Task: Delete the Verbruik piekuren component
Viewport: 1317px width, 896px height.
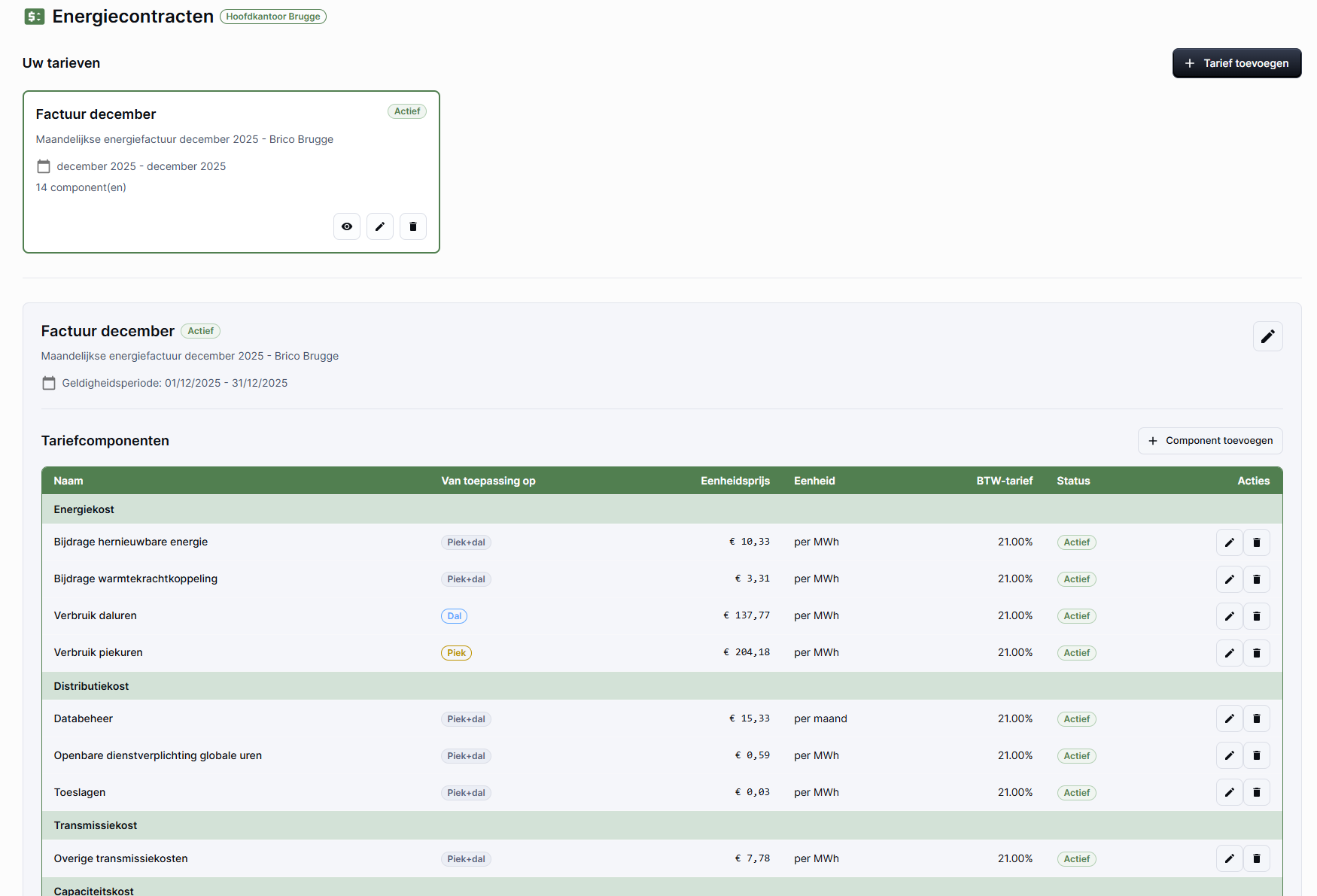Action: 1257,653
